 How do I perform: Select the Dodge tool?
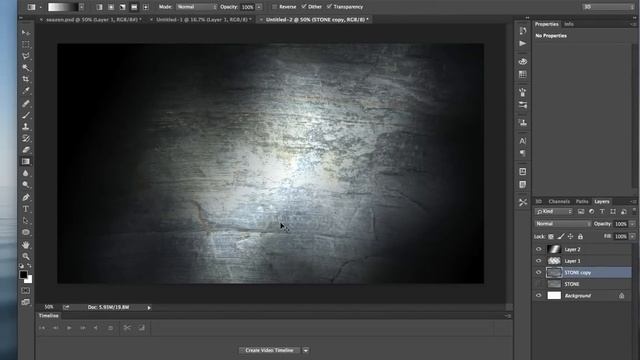[x=26, y=185]
